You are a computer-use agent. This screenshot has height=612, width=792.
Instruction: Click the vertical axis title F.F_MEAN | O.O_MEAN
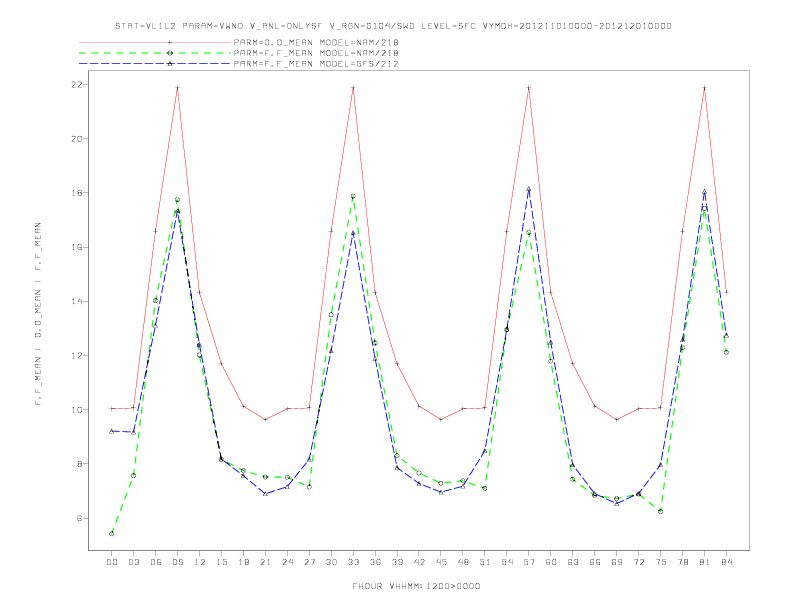(x=38, y=314)
